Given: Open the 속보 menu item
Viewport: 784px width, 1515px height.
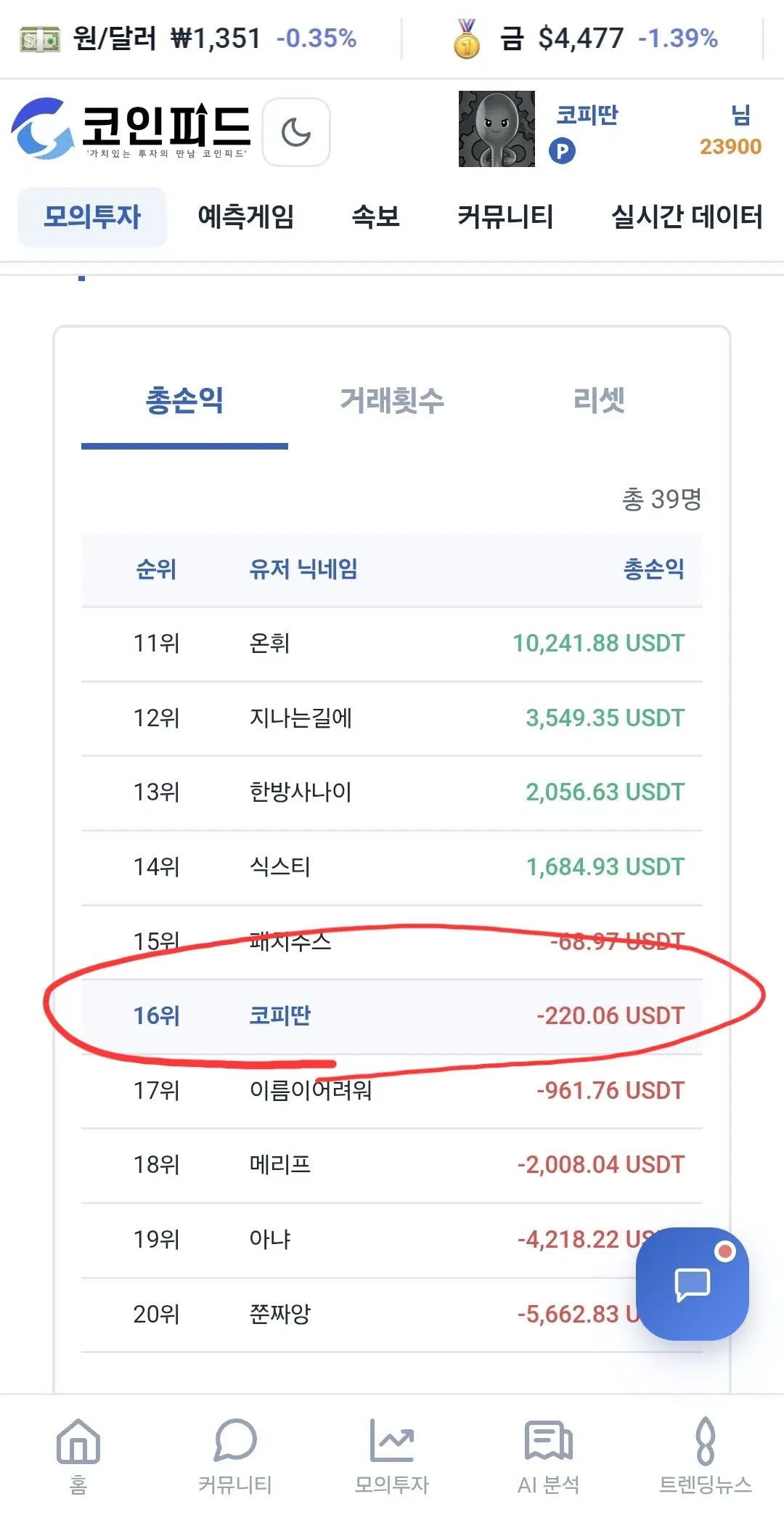Looking at the screenshot, I should coord(376,216).
